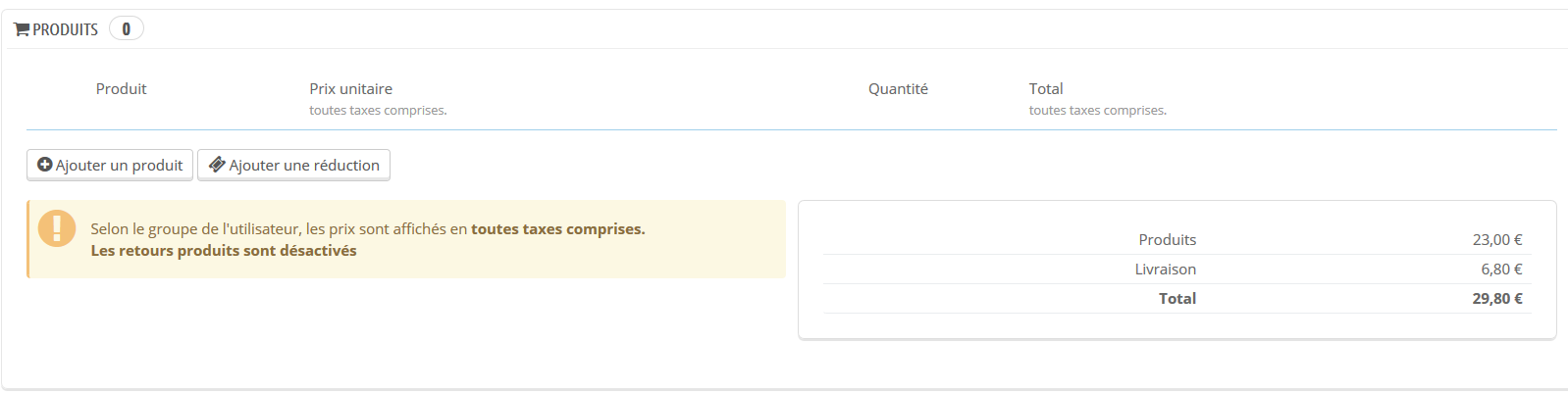Click the Produits label in summary panel
Screen dimensions: 1568x393
click(1168, 239)
